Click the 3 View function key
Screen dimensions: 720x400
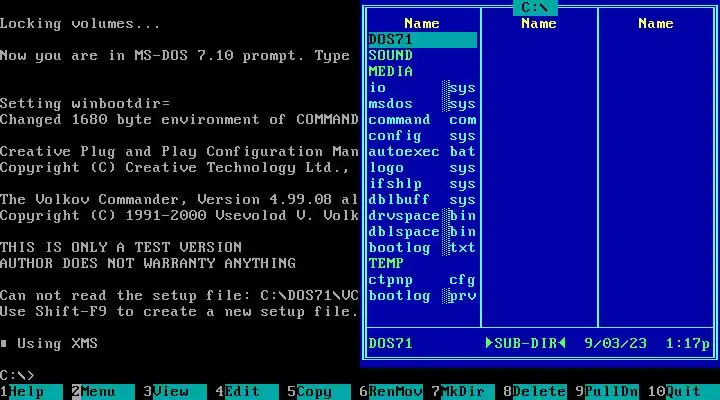[175, 392]
